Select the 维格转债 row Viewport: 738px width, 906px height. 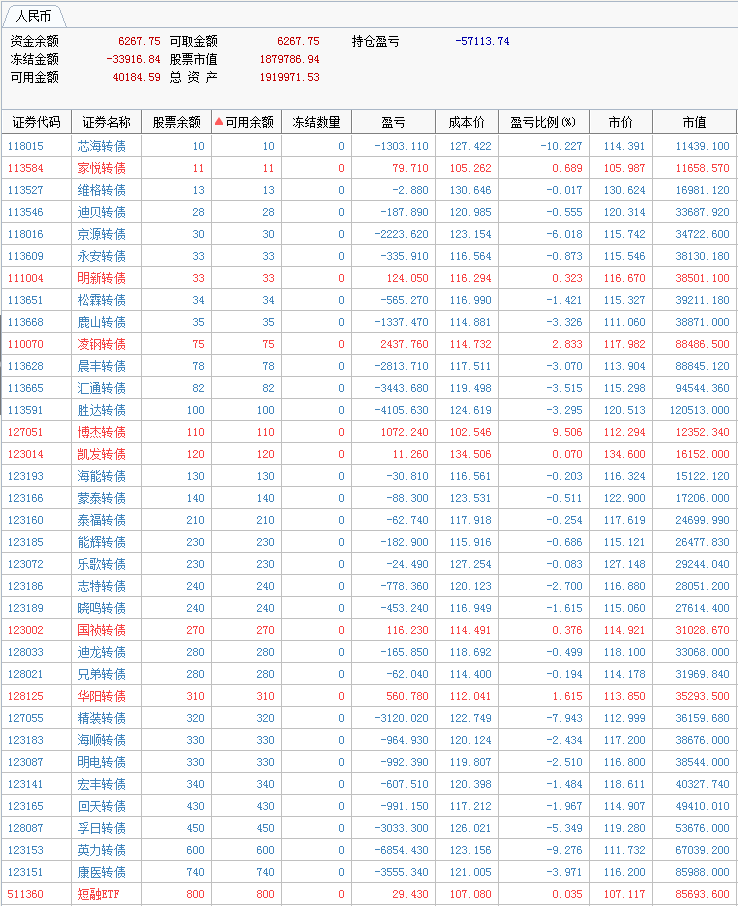[369, 190]
